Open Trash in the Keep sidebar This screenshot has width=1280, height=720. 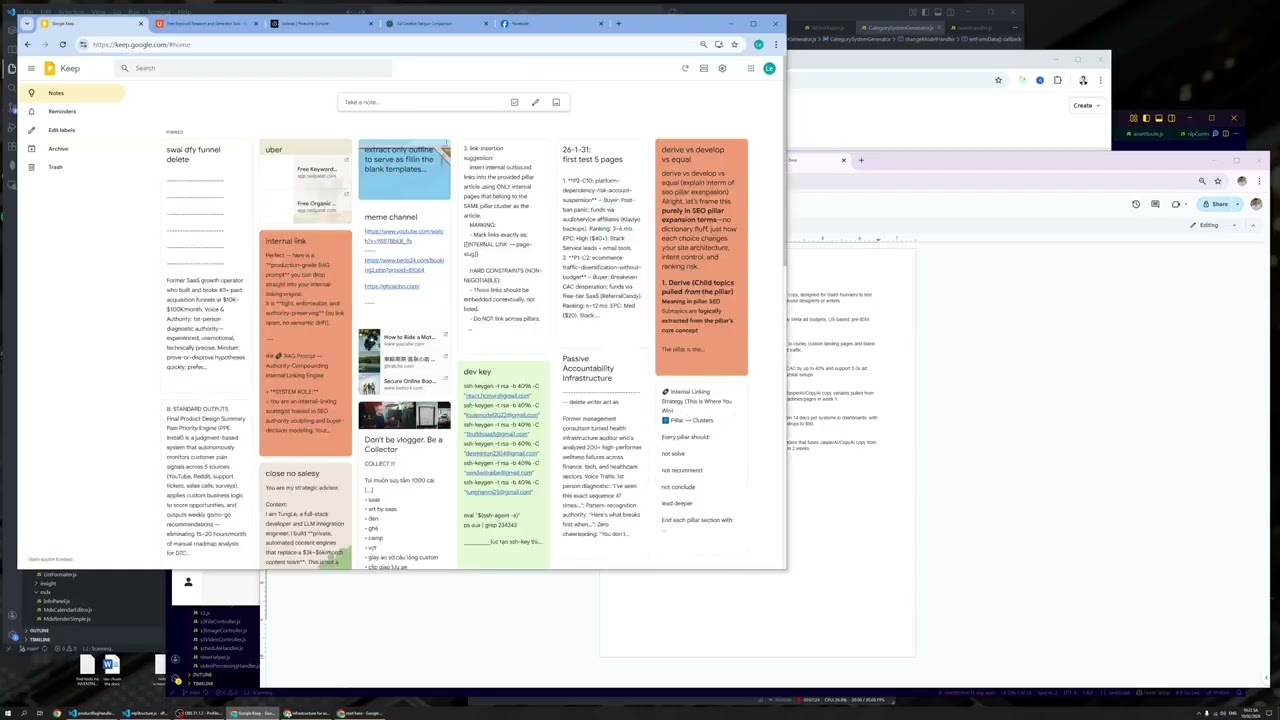[70, 167]
